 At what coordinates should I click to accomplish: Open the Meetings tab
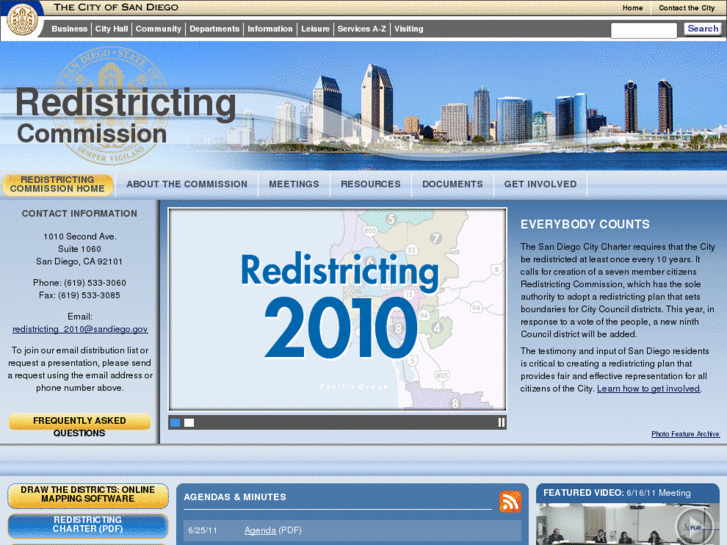click(x=294, y=184)
